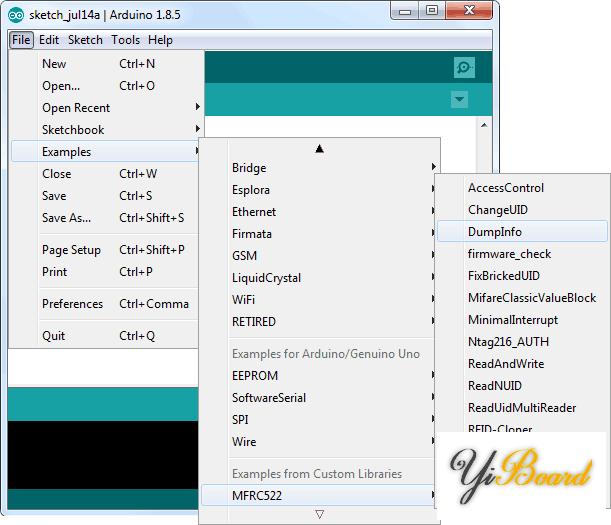Open the Help menu
Image resolution: width=611 pixels, height=525 pixels.
coord(160,40)
